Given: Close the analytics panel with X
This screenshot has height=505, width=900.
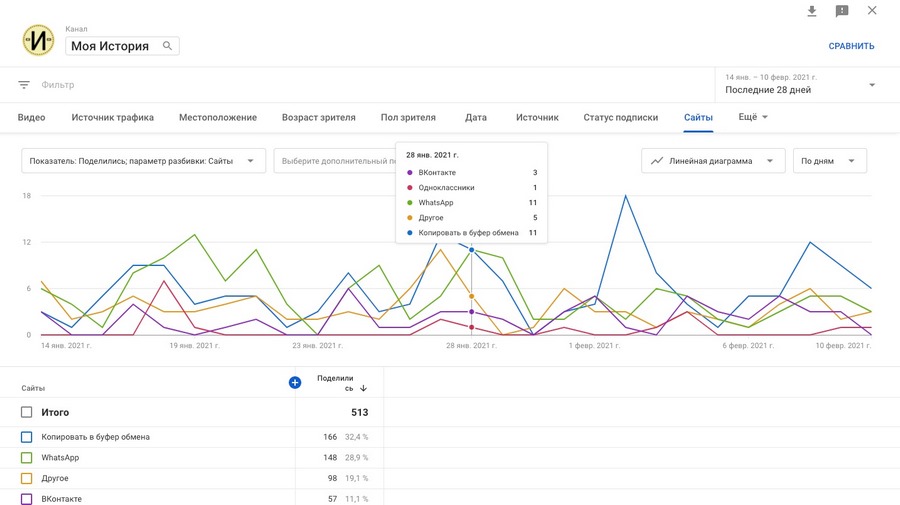Looking at the screenshot, I should coord(872,11).
